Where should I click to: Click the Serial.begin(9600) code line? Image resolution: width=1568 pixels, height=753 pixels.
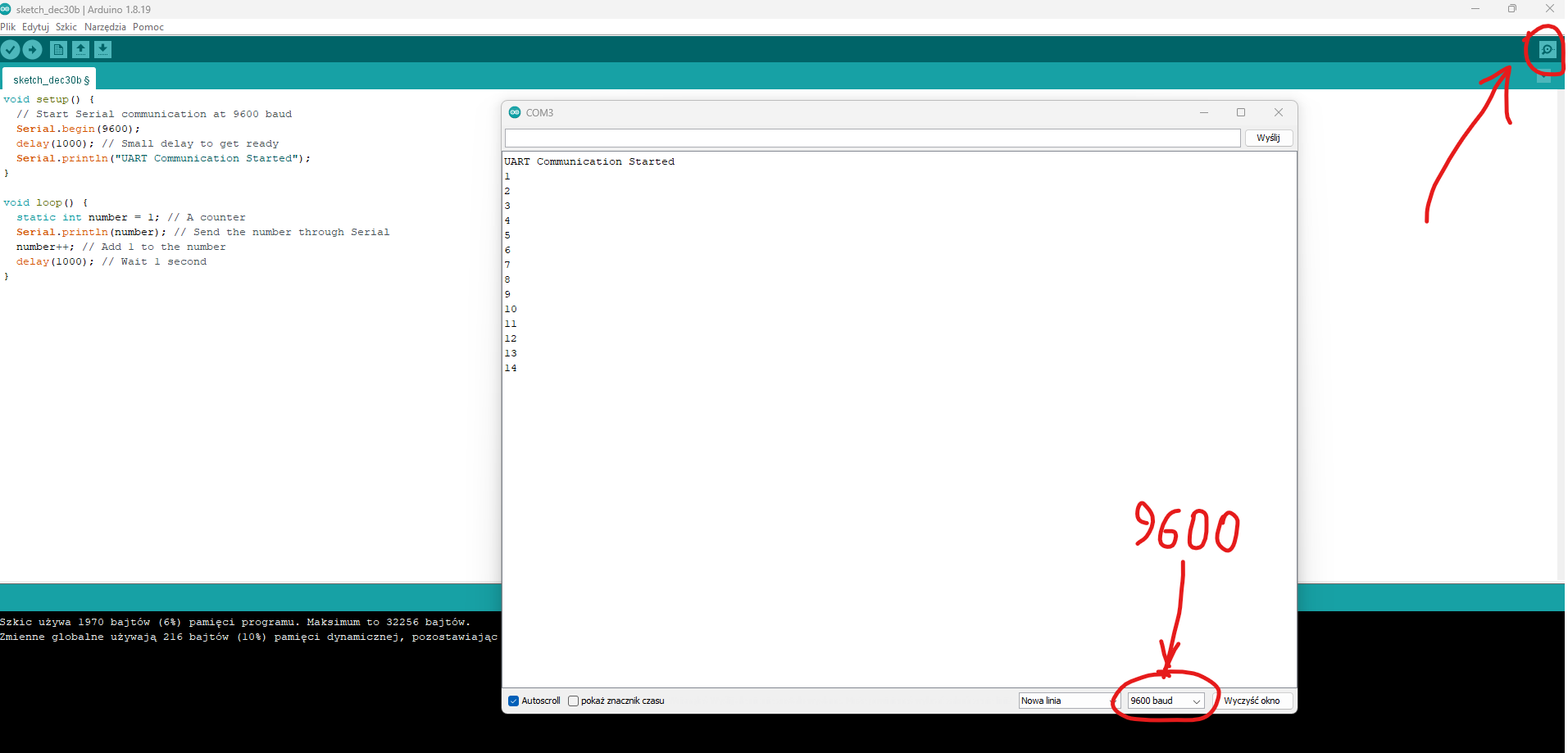tap(78, 129)
